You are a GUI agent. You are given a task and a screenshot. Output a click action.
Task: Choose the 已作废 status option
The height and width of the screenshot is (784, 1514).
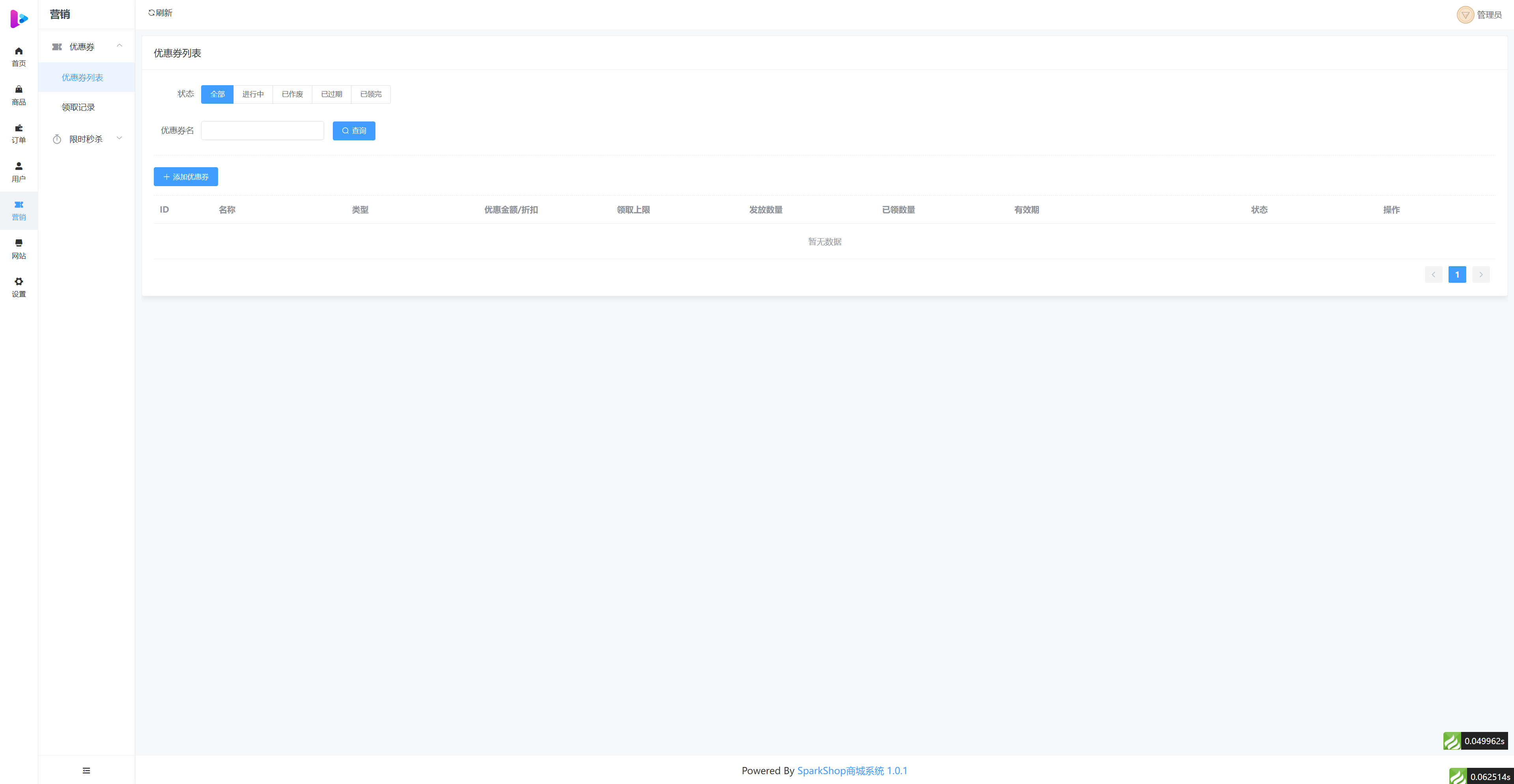click(292, 94)
